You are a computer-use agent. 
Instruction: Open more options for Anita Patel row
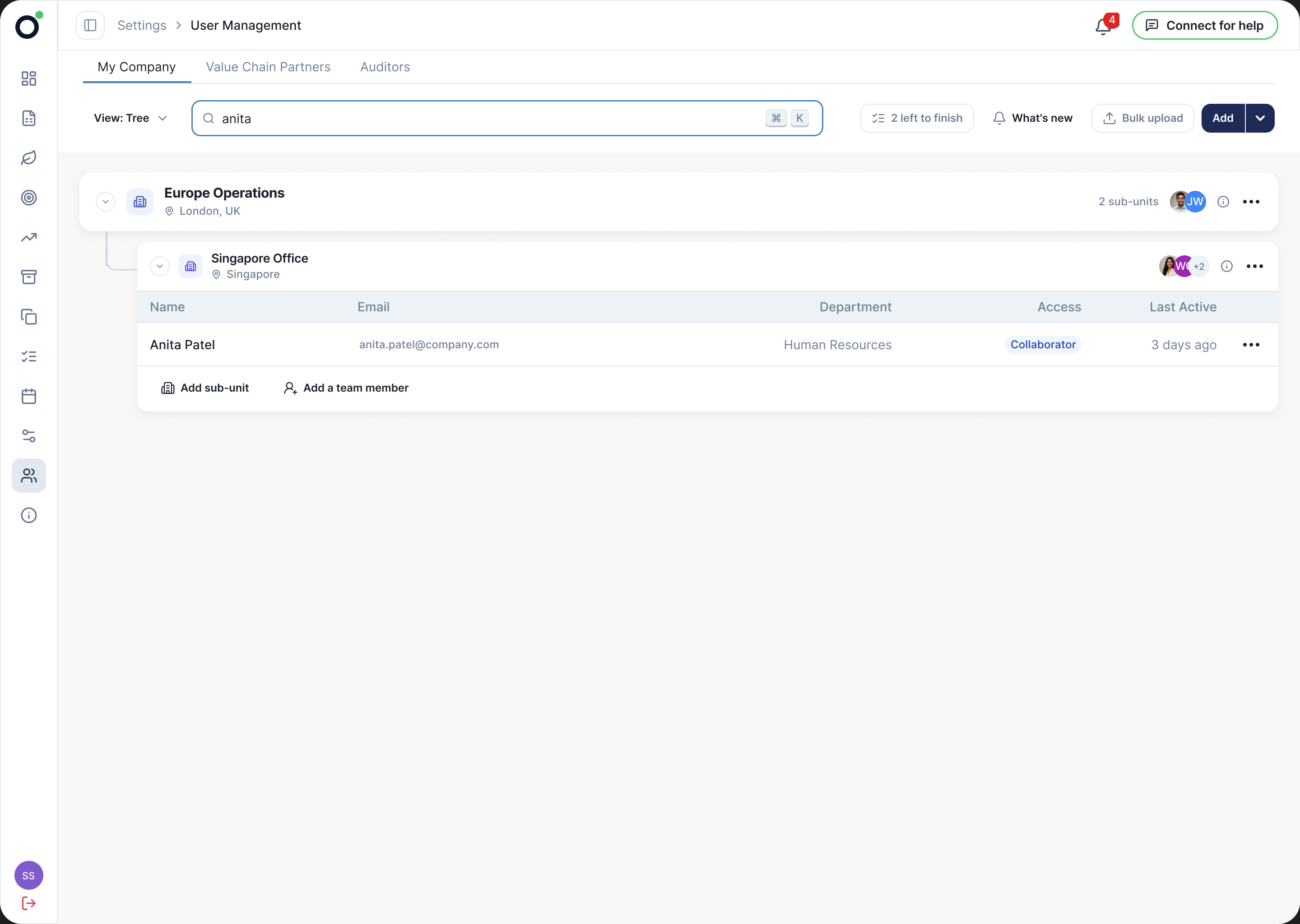coord(1250,345)
